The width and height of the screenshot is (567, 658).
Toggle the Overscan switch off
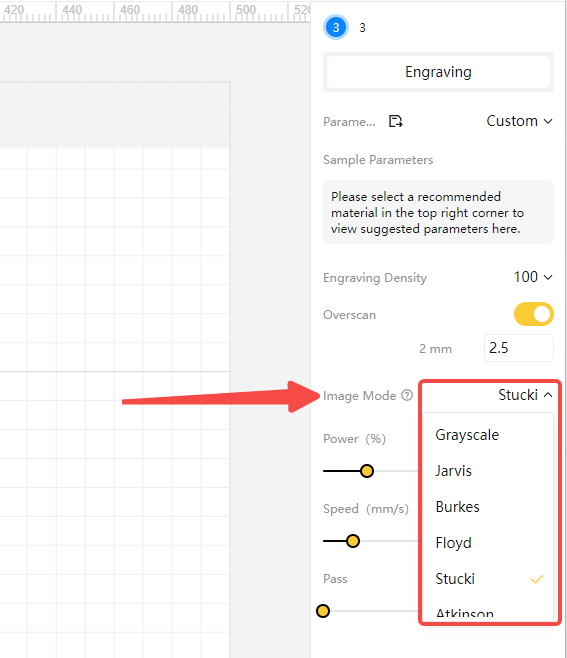[534, 314]
